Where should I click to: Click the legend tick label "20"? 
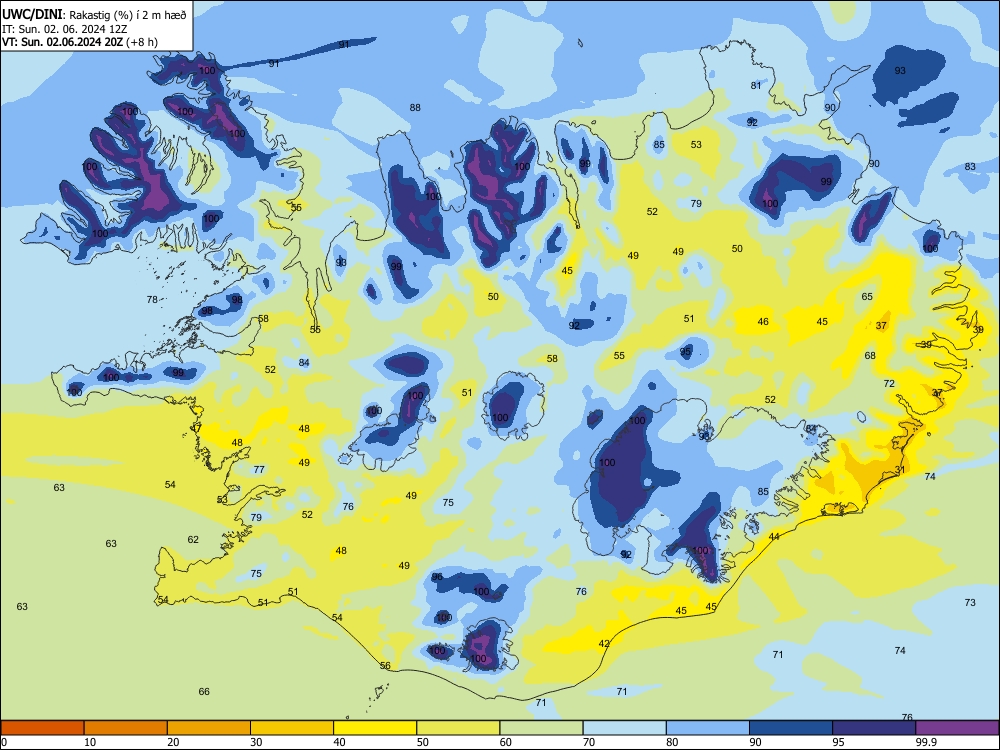point(173,742)
